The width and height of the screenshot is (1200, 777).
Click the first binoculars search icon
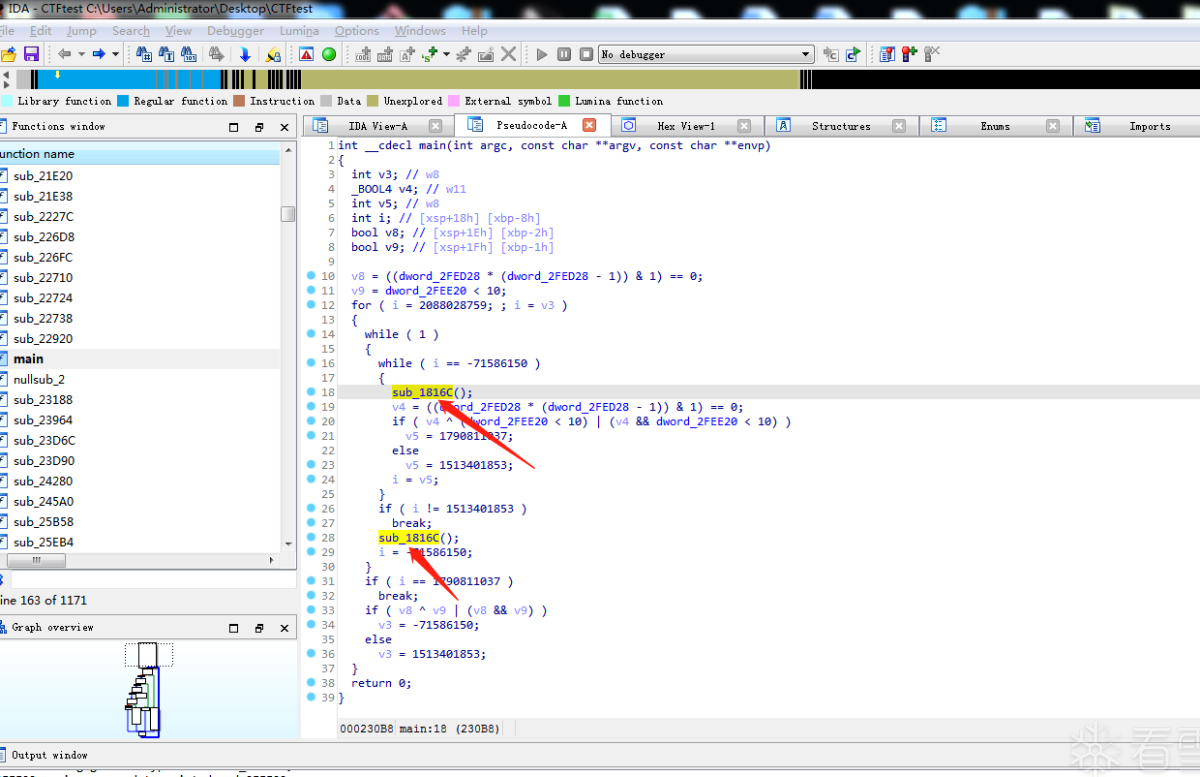[144, 54]
